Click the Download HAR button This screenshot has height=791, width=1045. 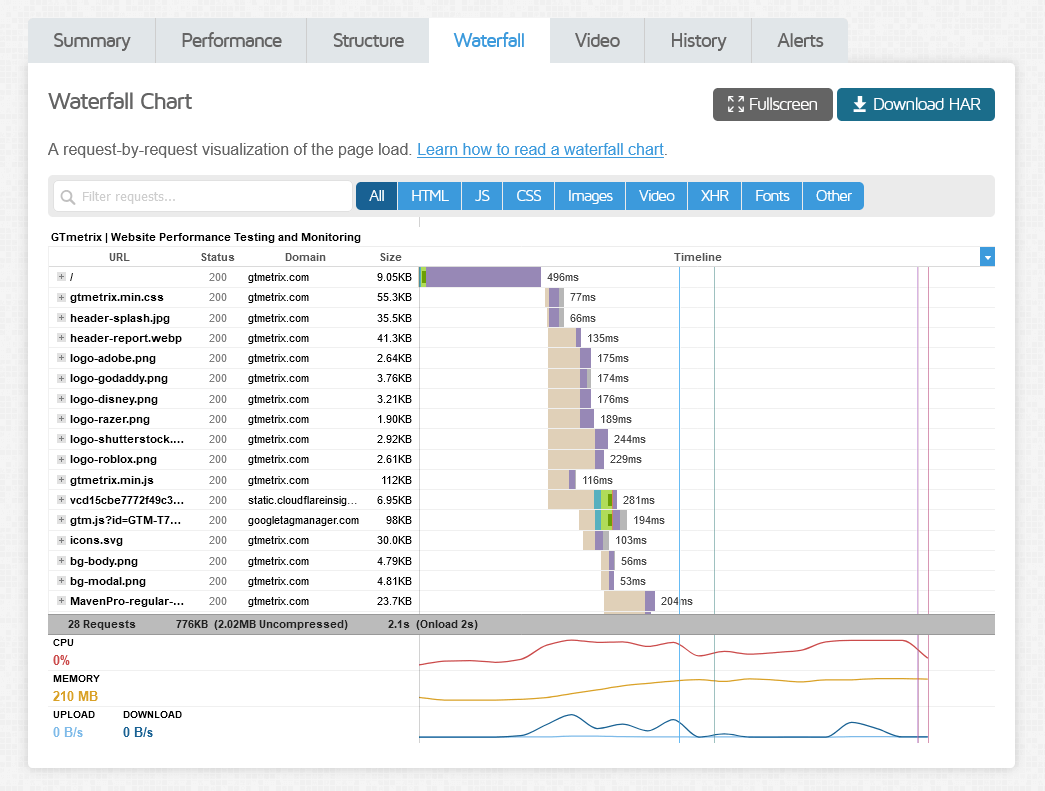coord(915,104)
